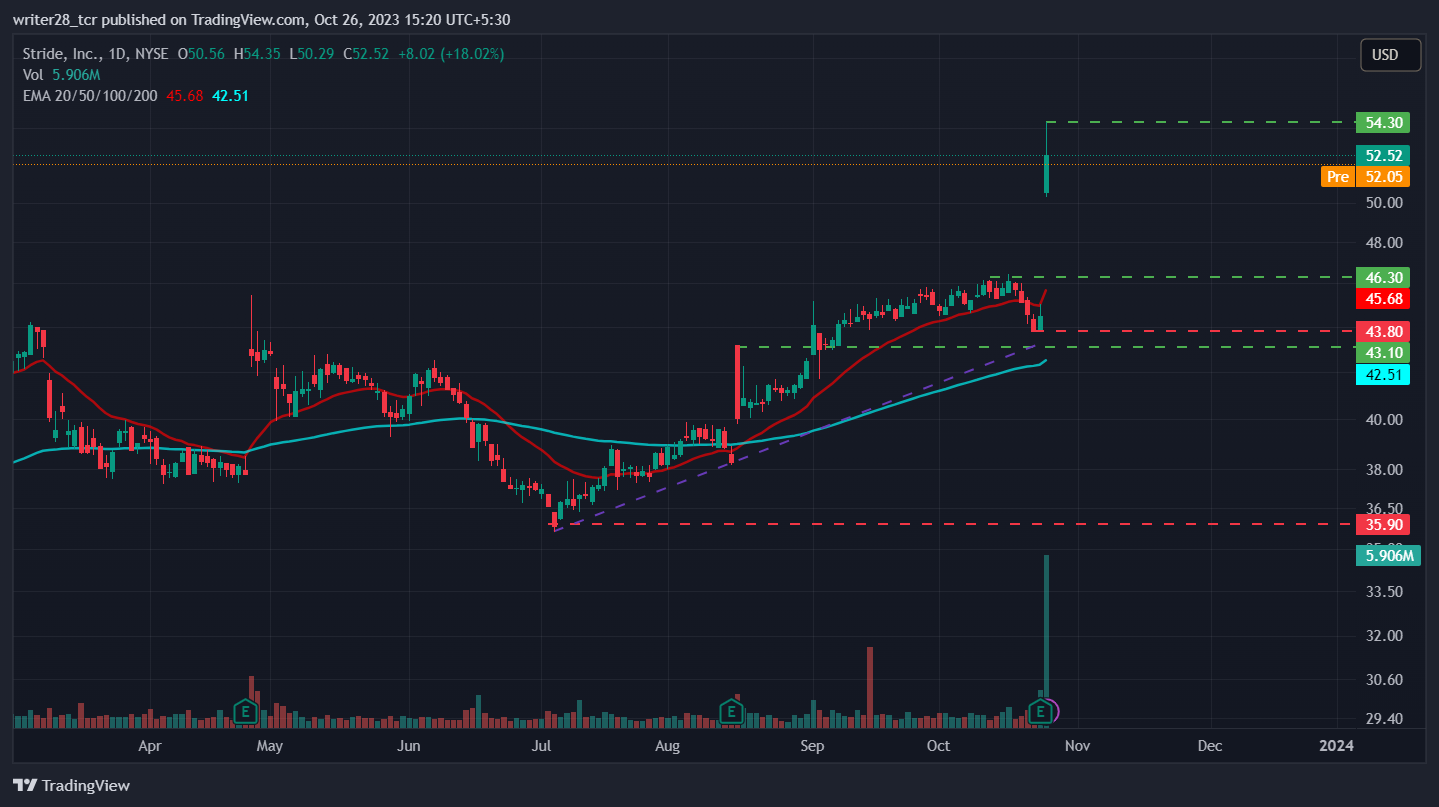Click the Dec label on time axis
Screen dimensions: 1439x807
tap(1209, 745)
